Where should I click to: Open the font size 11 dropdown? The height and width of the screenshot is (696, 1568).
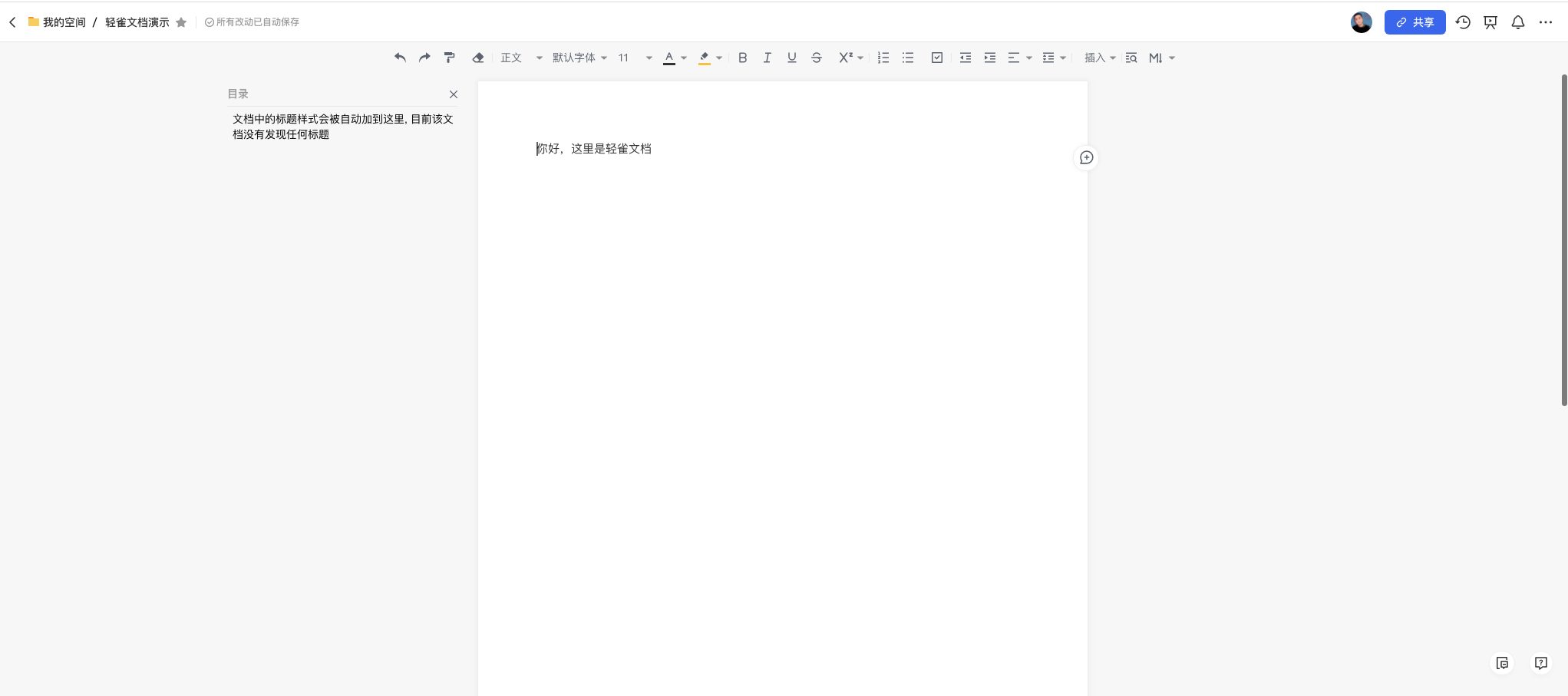pyautogui.click(x=635, y=58)
